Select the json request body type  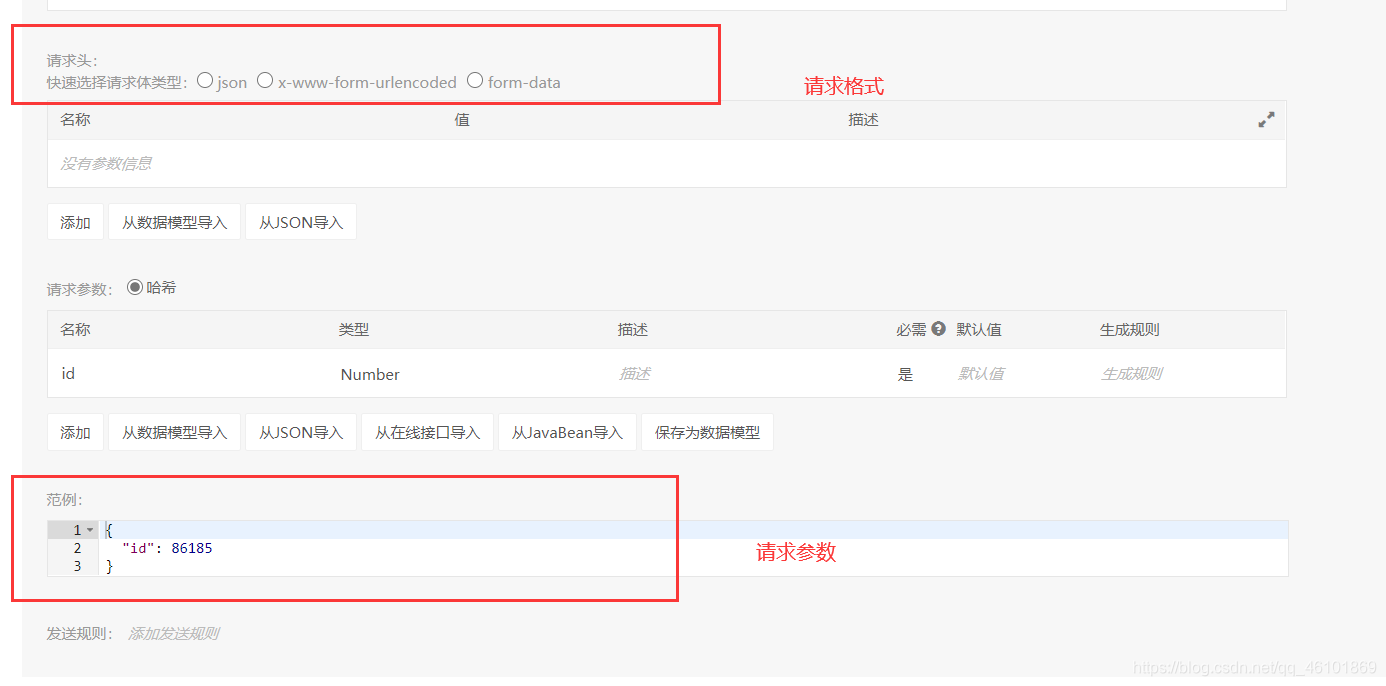coord(205,81)
